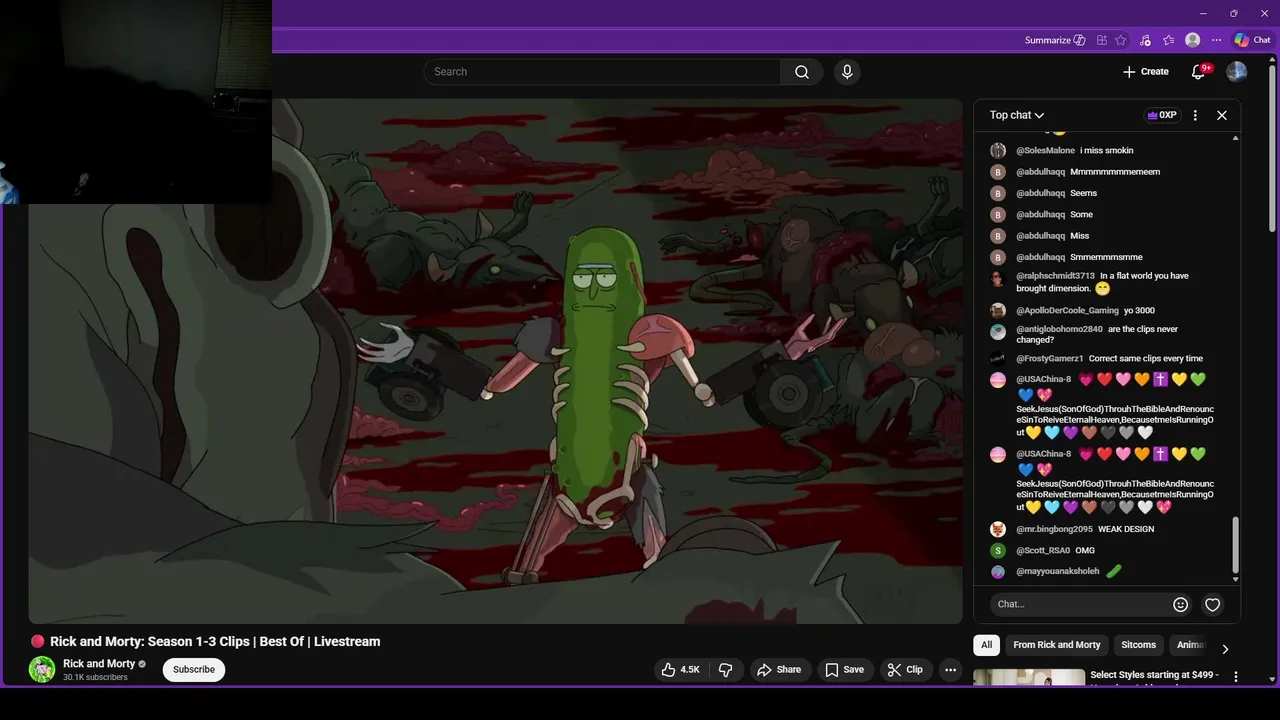Viewport: 1280px width, 720px height.
Task: Close the live chat panel
Action: point(1221,115)
